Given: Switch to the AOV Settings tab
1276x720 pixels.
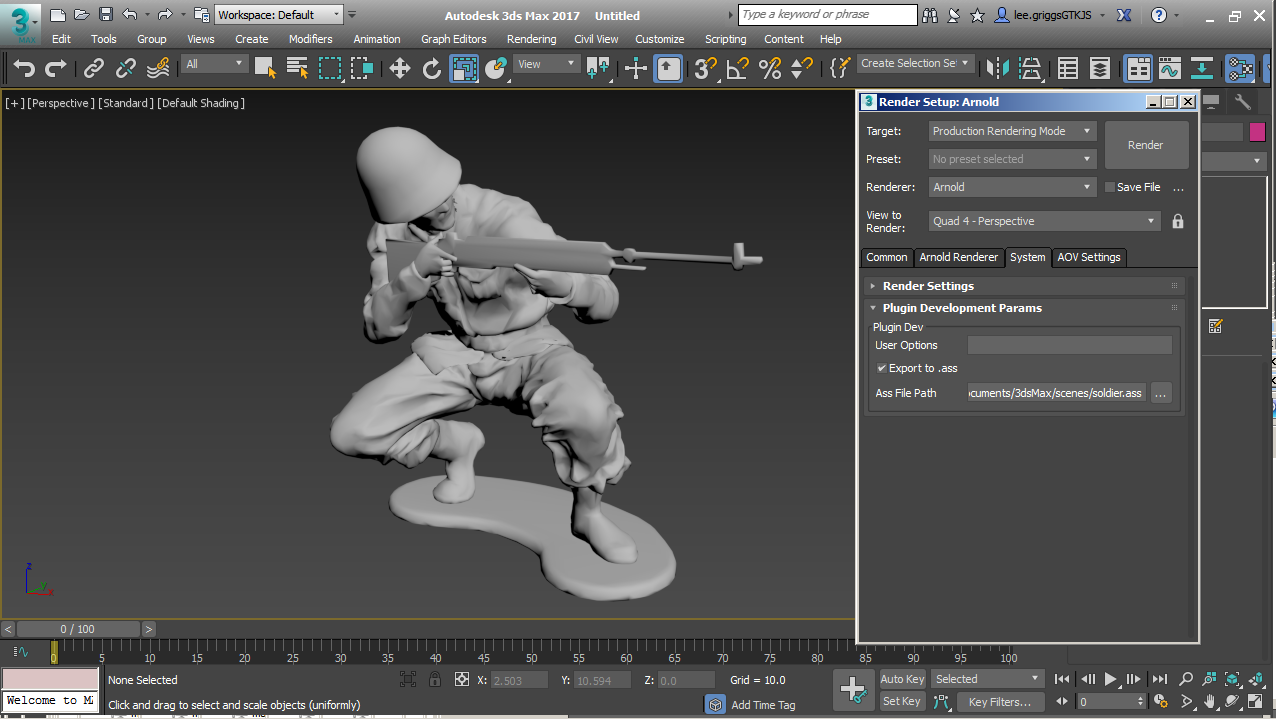Looking at the screenshot, I should pyautogui.click(x=1089, y=257).
